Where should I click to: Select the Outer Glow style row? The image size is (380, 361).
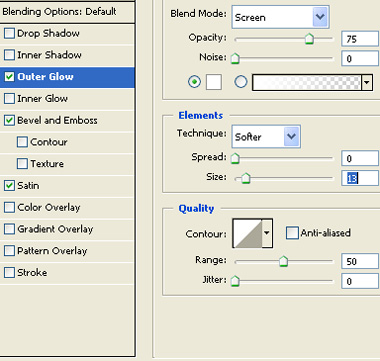pyautogui.click(x=67, y=77)
